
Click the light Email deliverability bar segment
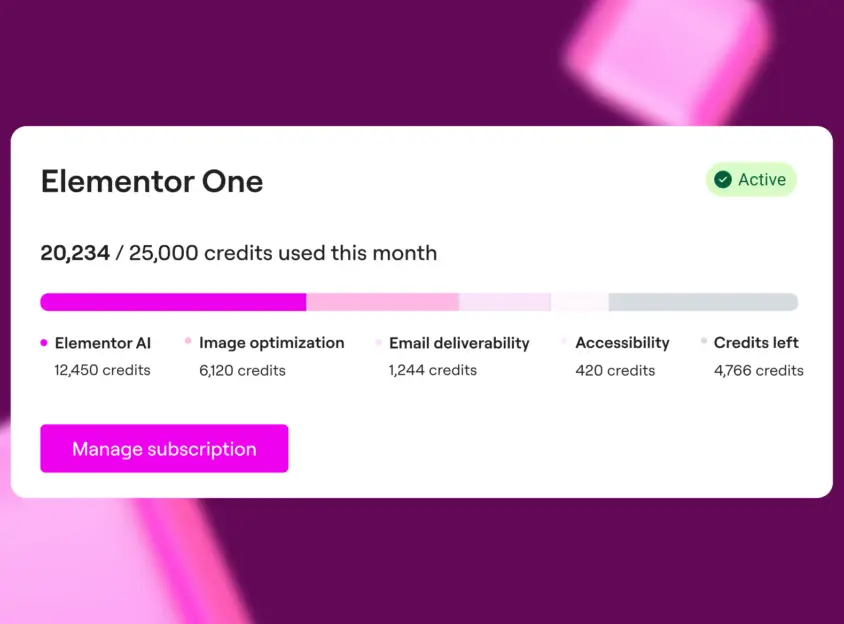pyautogui.click(x=504, y=302)
